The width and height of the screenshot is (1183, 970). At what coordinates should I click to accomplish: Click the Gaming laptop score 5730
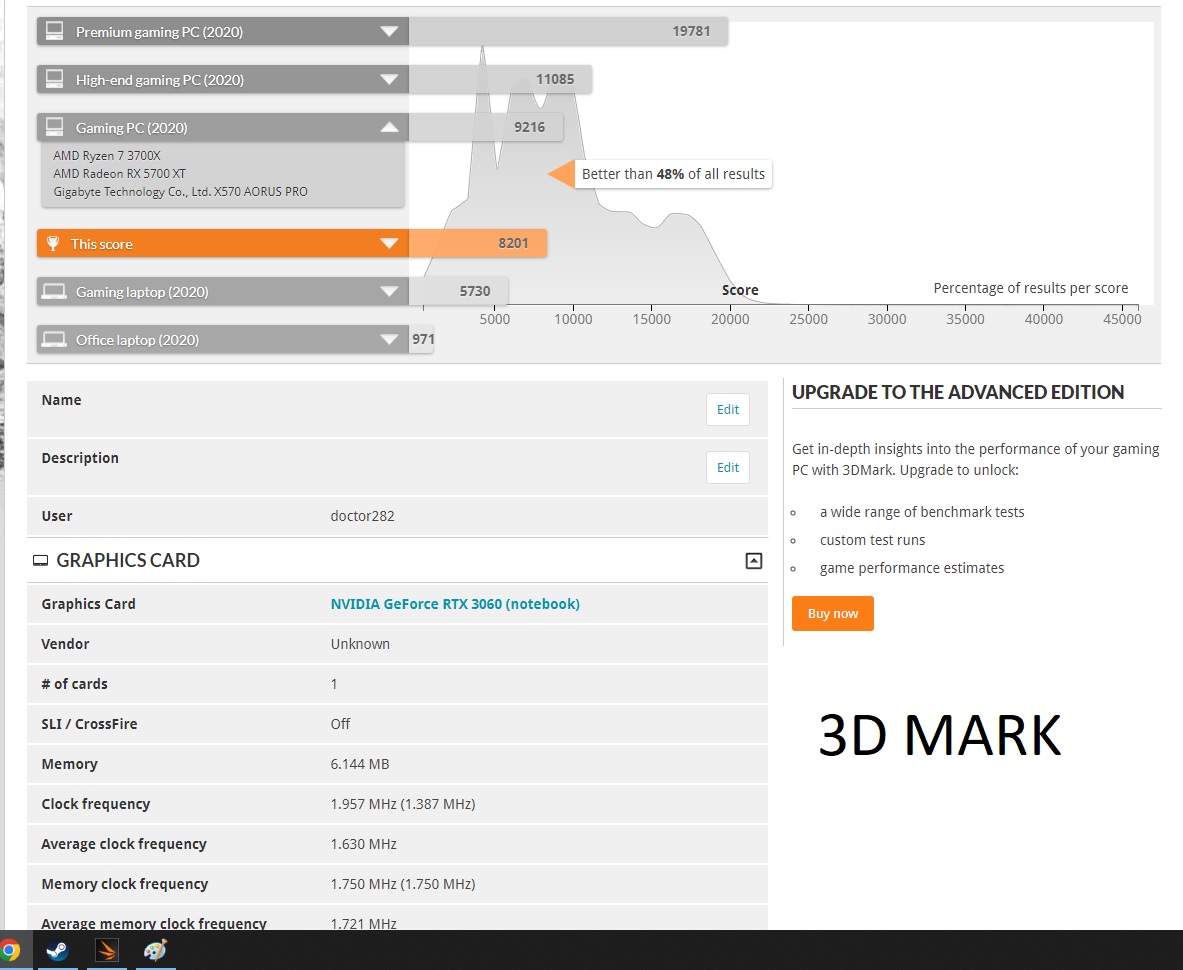tap(475, 291)
